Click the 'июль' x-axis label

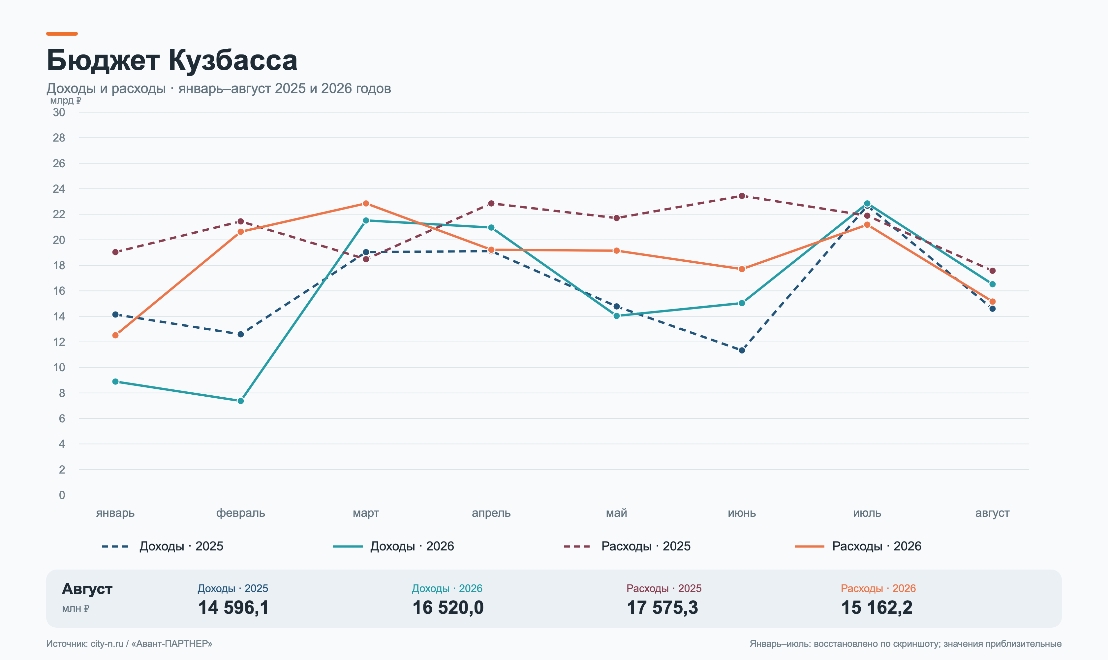tap(867, 513)
